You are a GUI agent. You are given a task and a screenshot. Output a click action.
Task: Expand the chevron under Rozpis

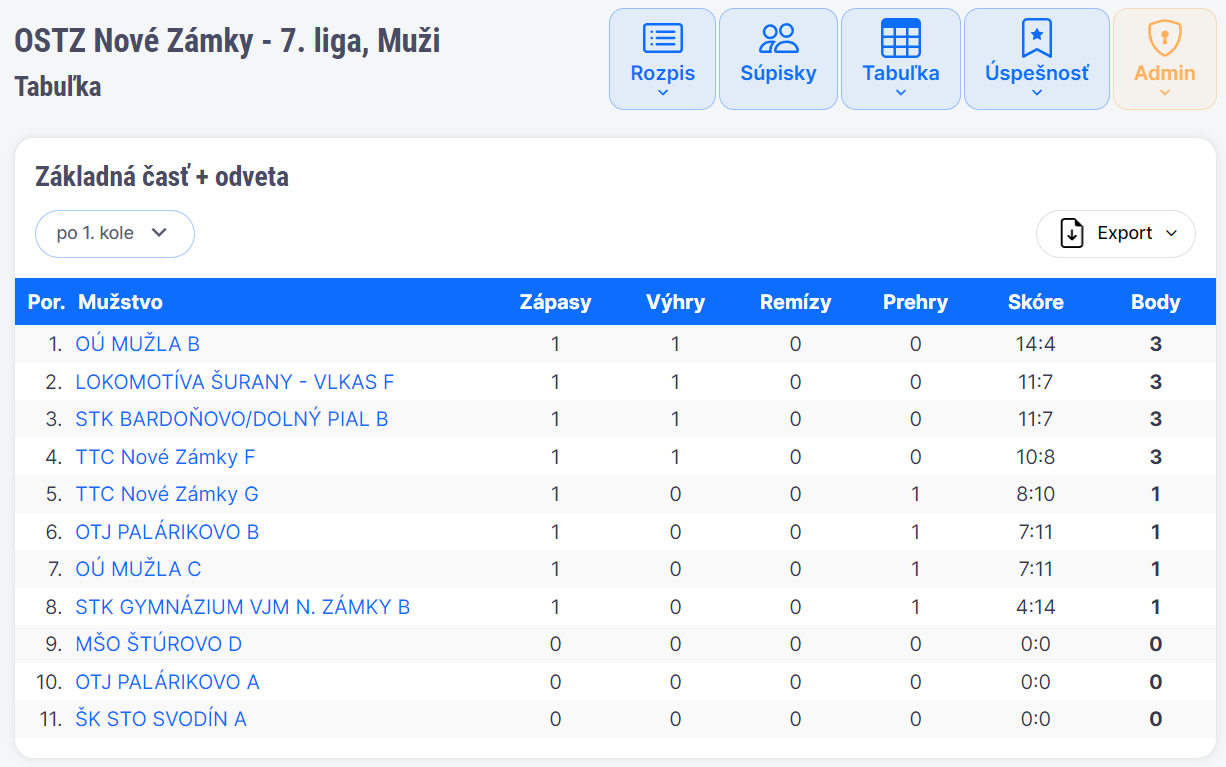(662, 93)
